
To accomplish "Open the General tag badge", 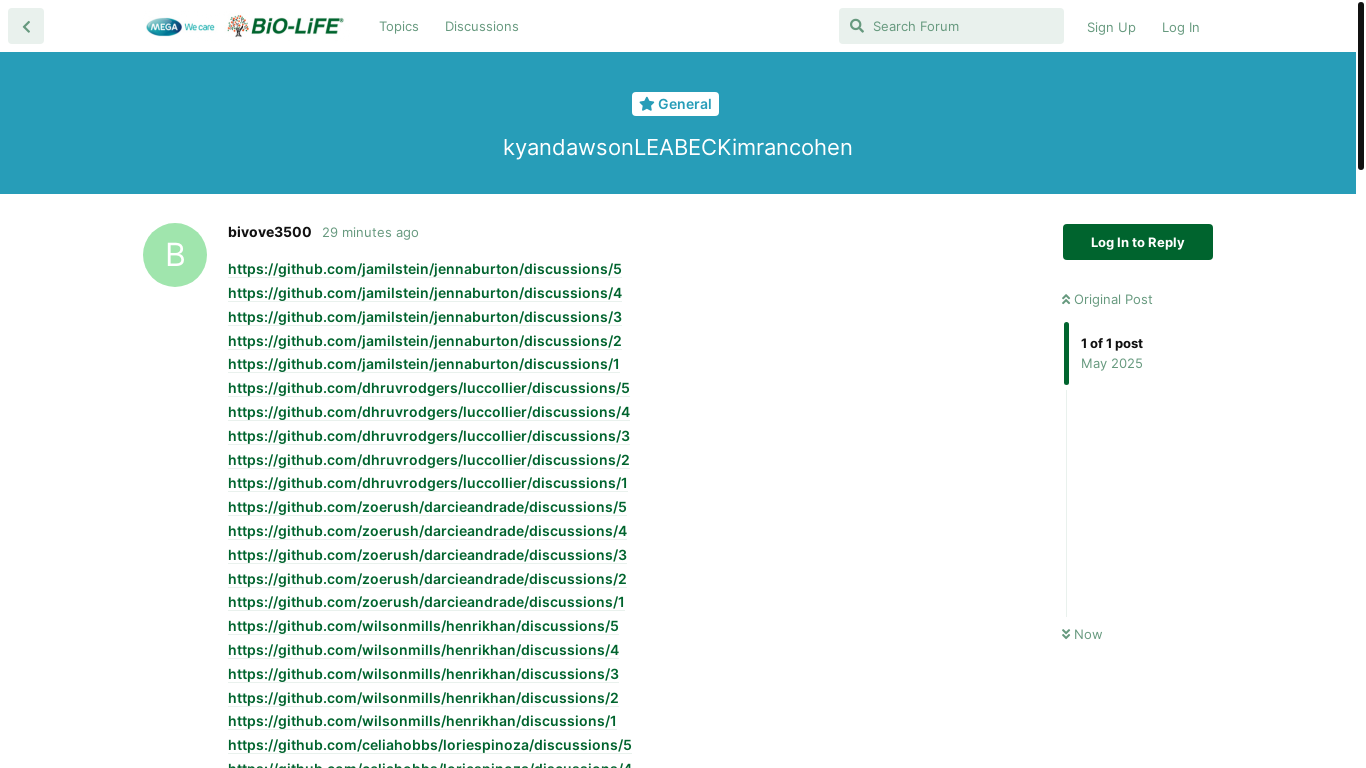I will pyautogui.click(x=675, y=104).
